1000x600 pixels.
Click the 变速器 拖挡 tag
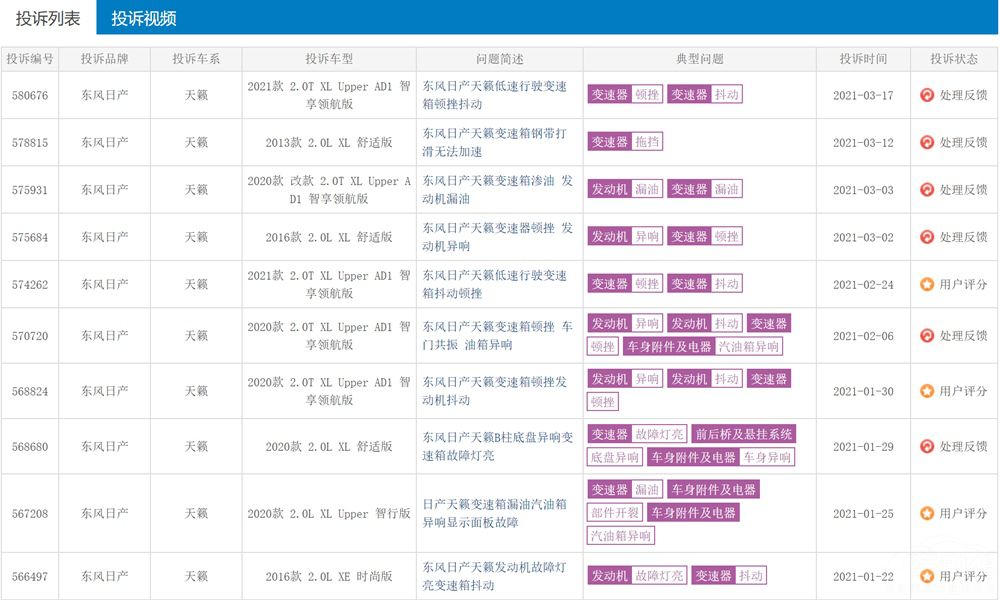625,142
